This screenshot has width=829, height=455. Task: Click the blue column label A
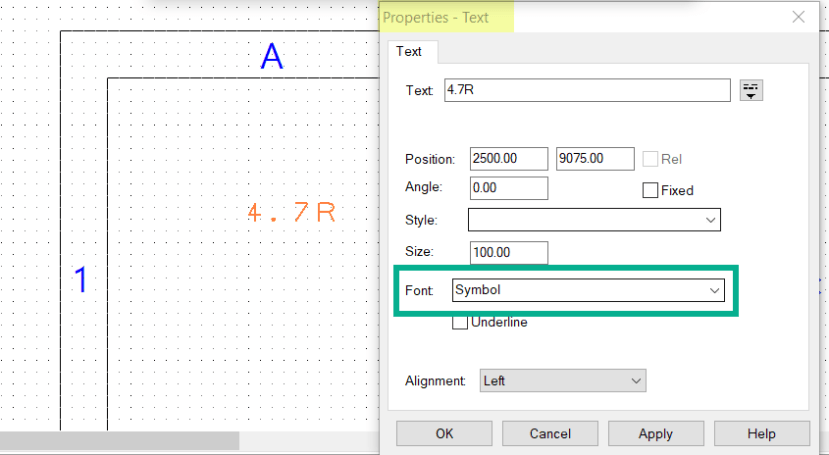pos(272,56)
